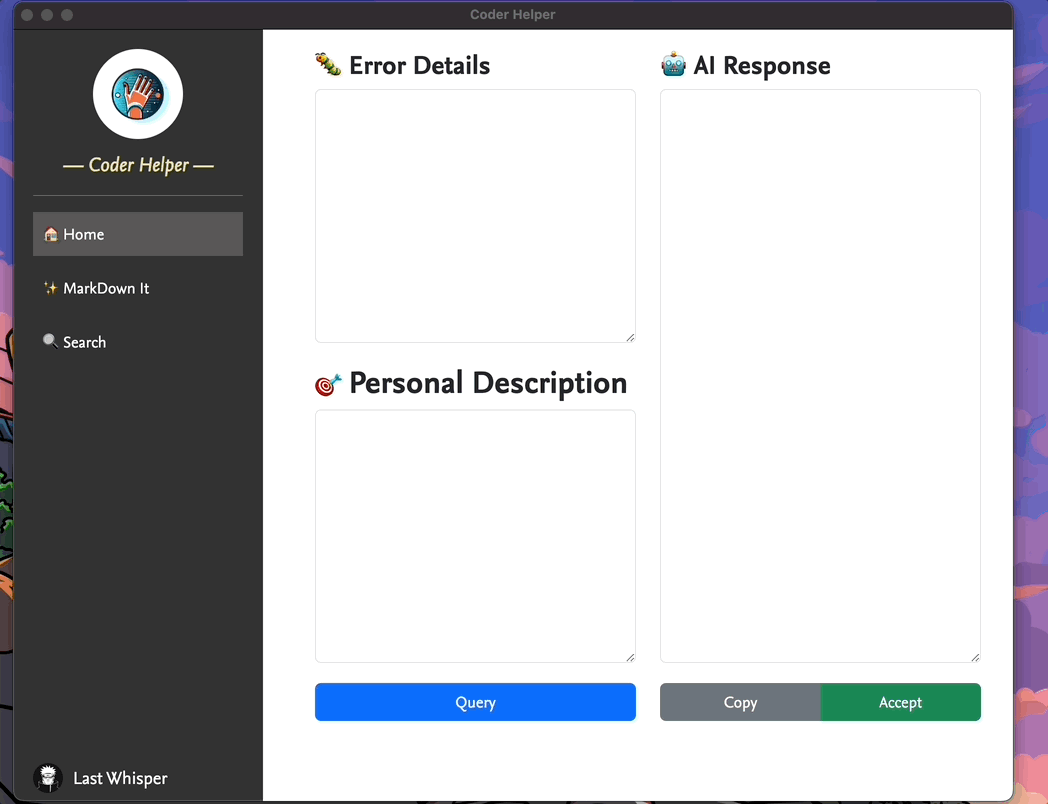
Task: Click the Personal Description heading
Action: (488, 384)
